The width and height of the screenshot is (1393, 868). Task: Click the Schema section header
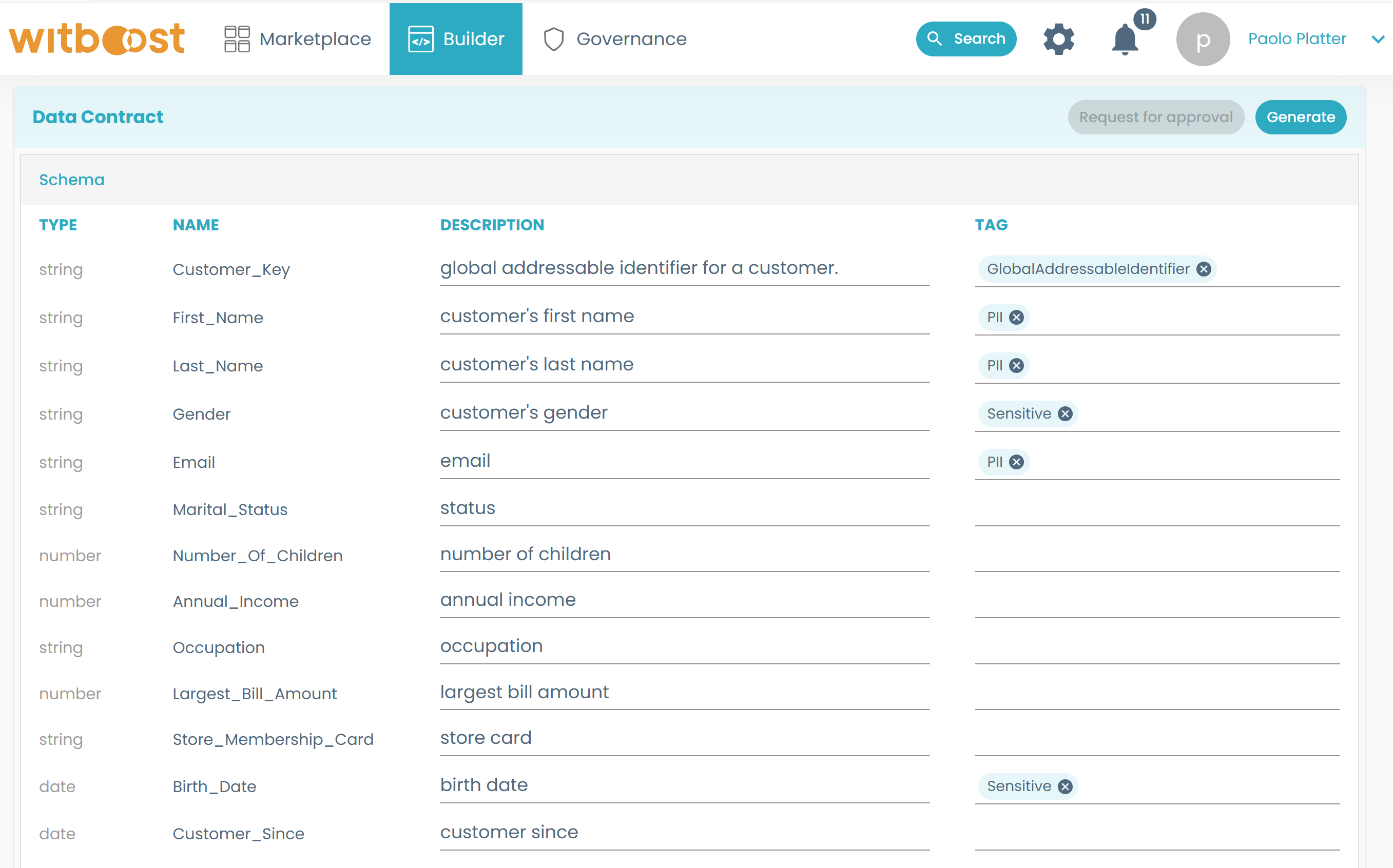(x=72, y=180)
